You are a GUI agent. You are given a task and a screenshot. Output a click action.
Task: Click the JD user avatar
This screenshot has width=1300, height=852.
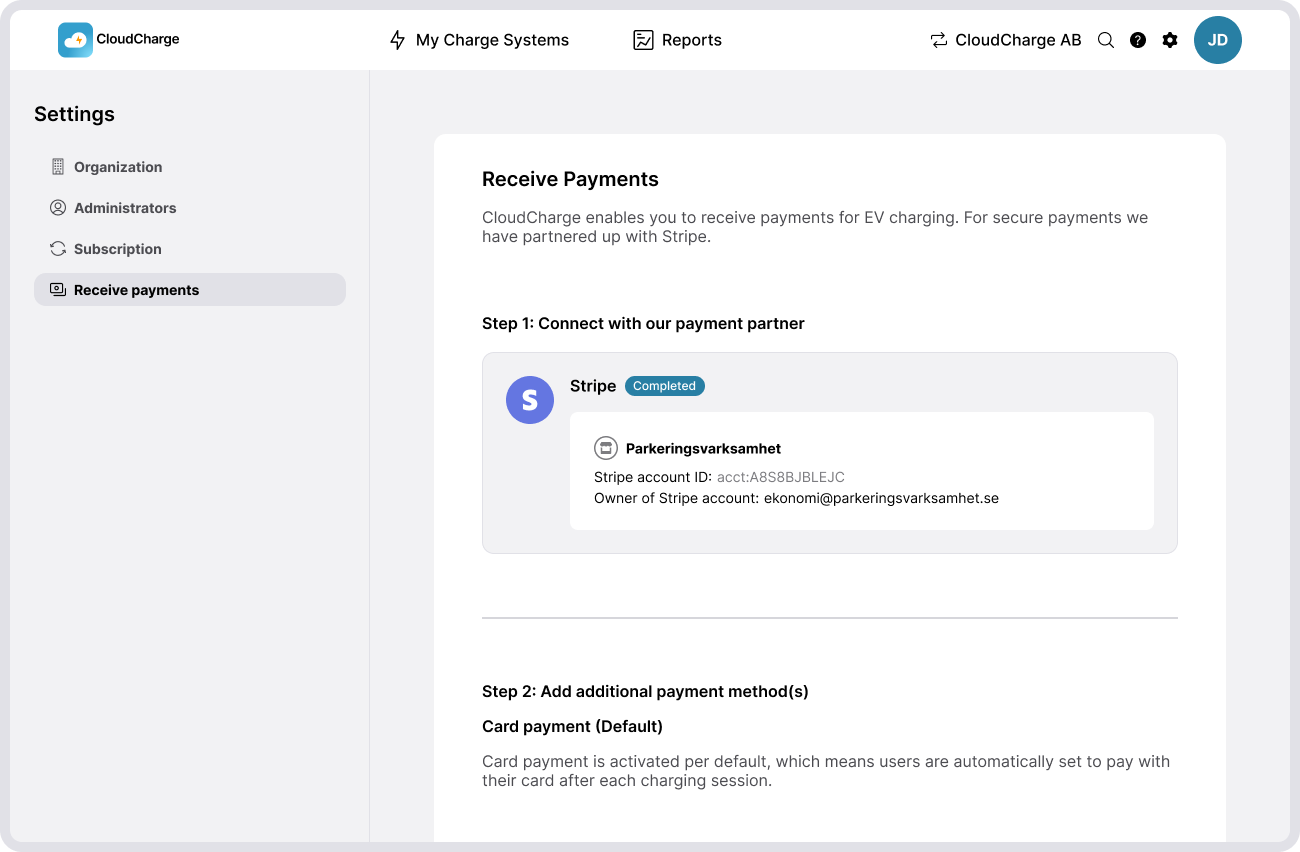click(x=1218, y=40)
